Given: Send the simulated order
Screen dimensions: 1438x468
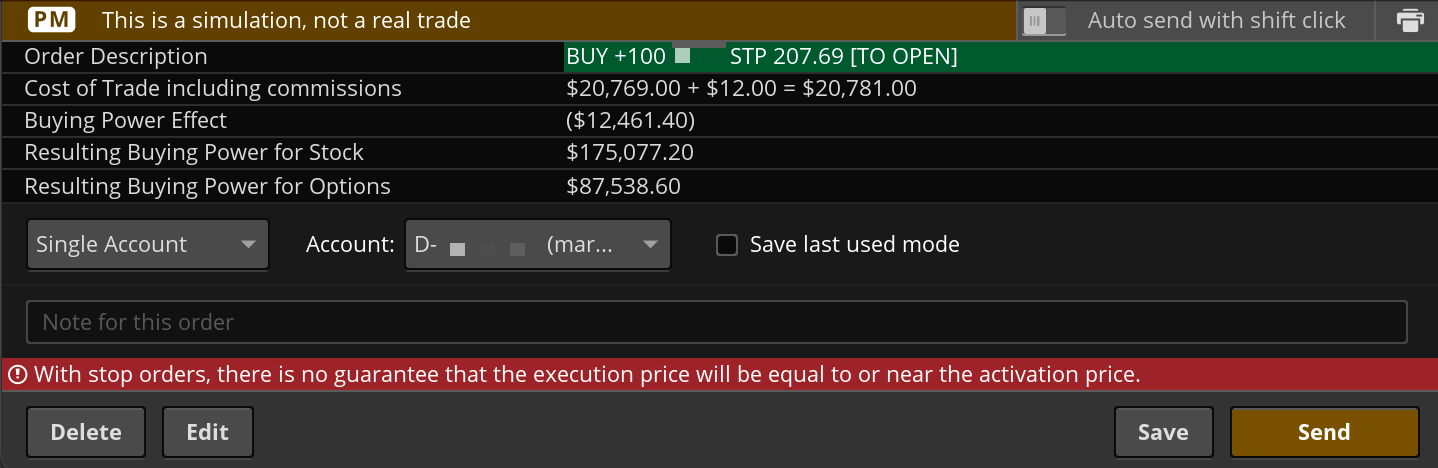Looking at the screenshot, I should coord(1324,432).
